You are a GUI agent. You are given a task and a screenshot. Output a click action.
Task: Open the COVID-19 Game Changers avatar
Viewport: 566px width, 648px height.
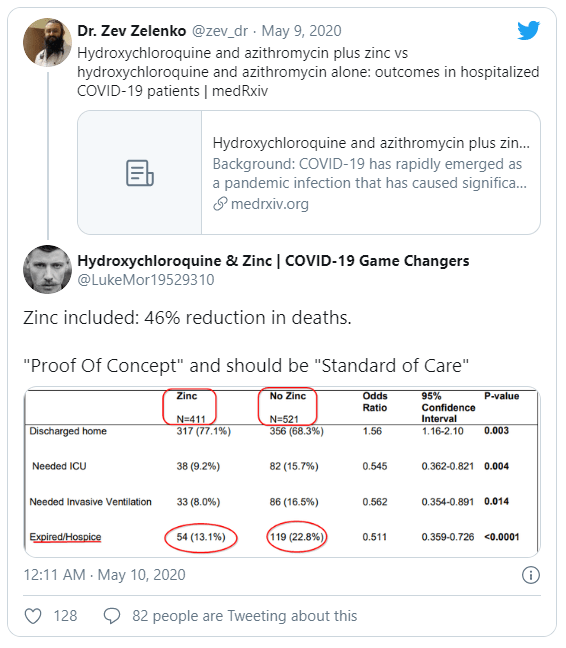[x=47, y=269]
